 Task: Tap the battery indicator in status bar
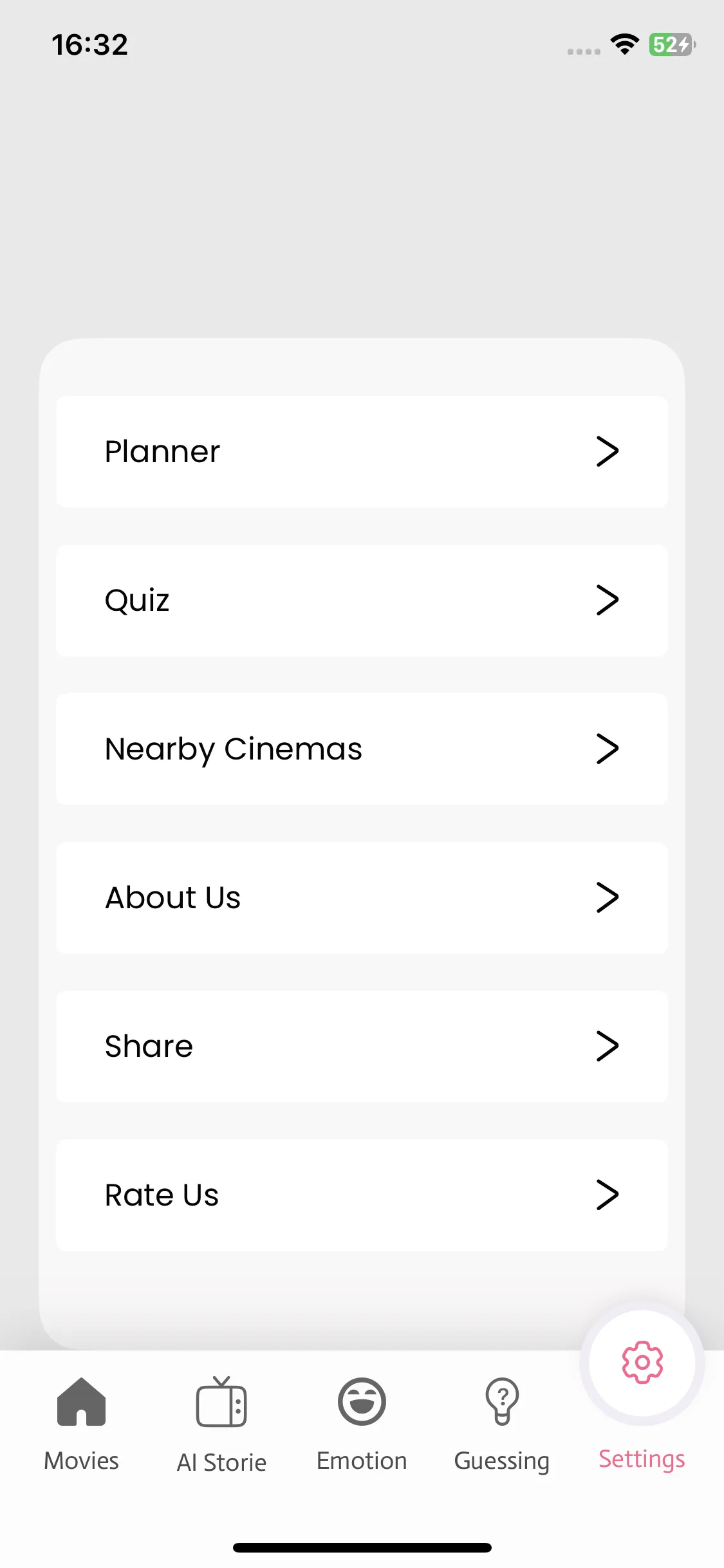[673, 44]
